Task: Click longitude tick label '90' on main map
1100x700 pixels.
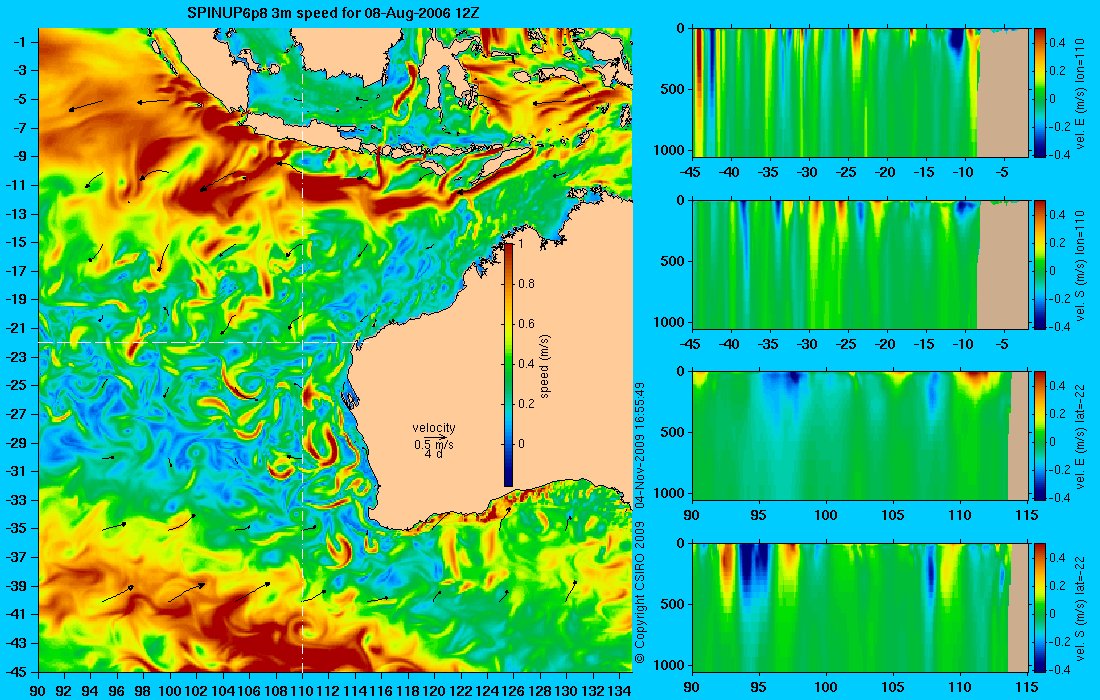Action: point(39,691)
